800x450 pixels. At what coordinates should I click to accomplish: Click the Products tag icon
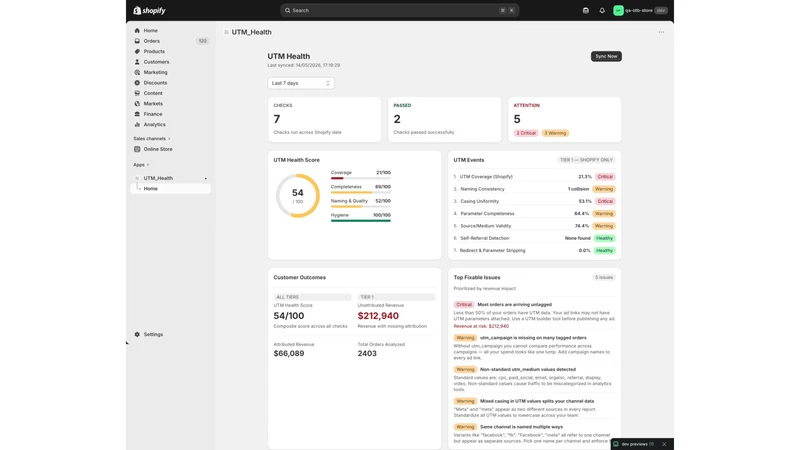pyautogui.click(x=137, y=52)
